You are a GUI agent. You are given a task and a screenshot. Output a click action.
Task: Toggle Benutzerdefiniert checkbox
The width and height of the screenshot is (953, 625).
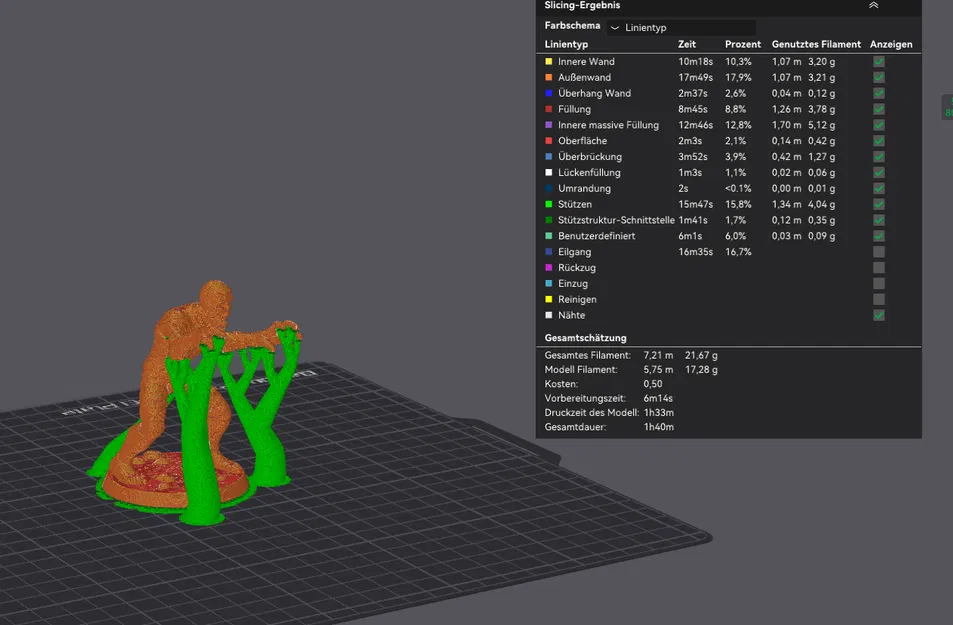tap(879, 235)
